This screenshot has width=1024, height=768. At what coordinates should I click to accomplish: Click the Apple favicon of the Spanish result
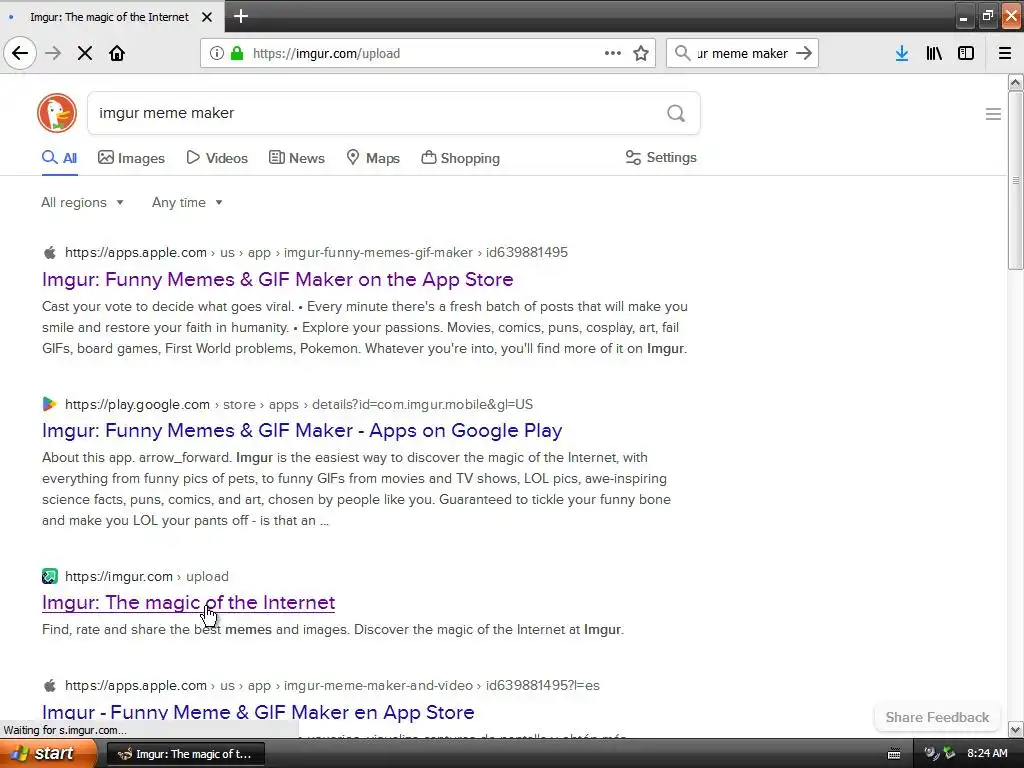click(x=50, y=685)
